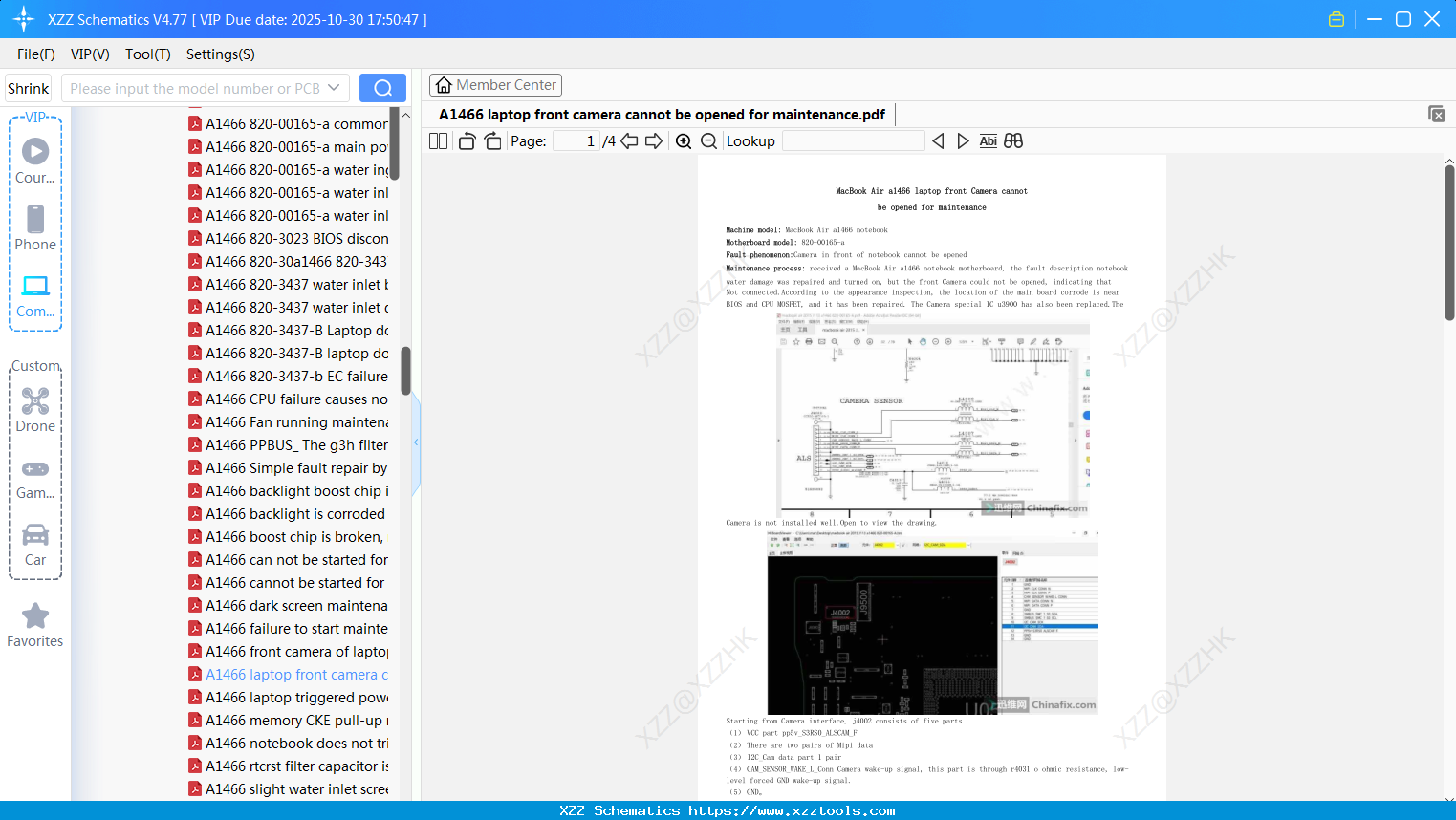Open 'A1466 laptop triggered' file
1456x820 pixels.
[x=288, y=698]
